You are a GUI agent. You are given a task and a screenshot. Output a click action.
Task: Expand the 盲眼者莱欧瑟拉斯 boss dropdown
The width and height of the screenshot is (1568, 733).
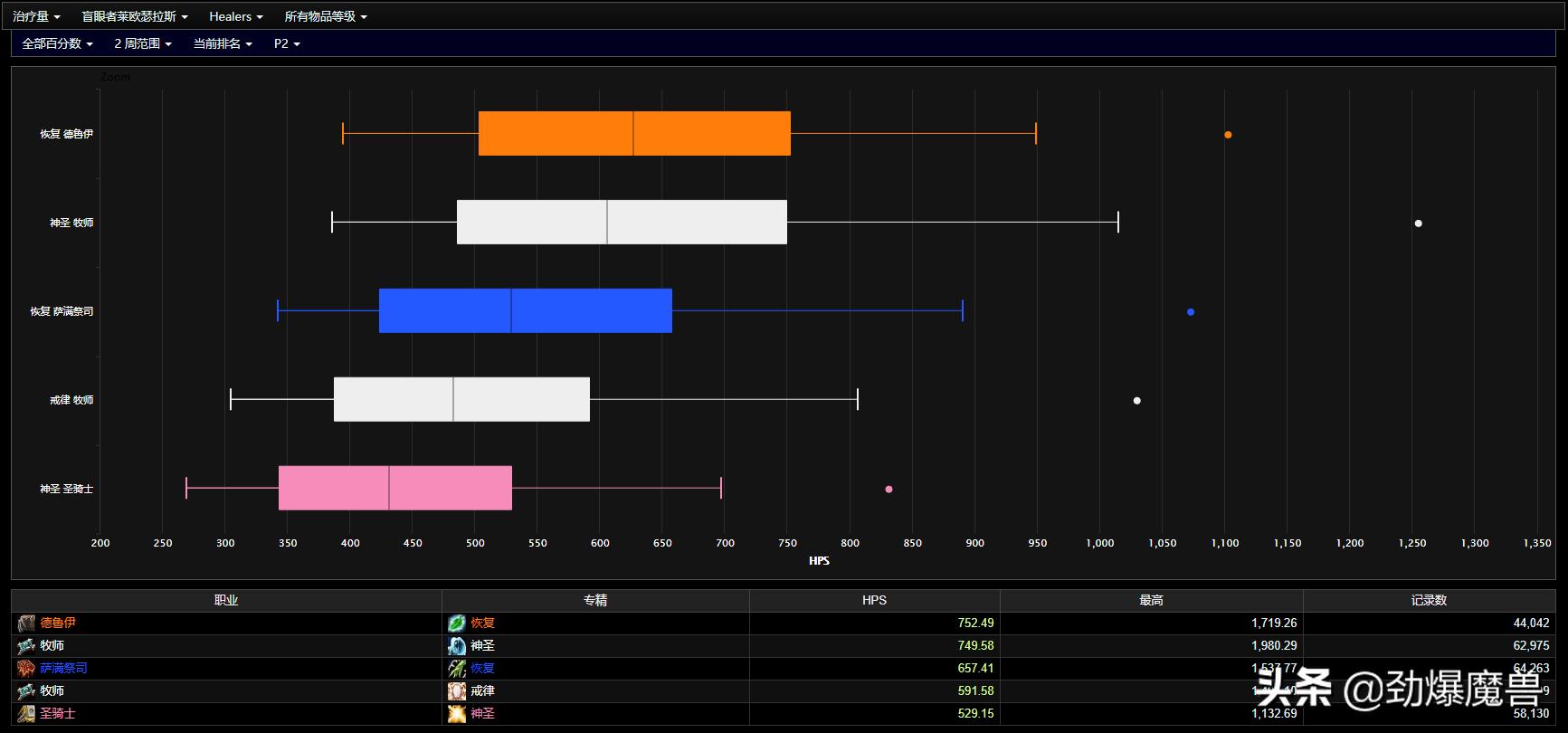tap(134, 16)
